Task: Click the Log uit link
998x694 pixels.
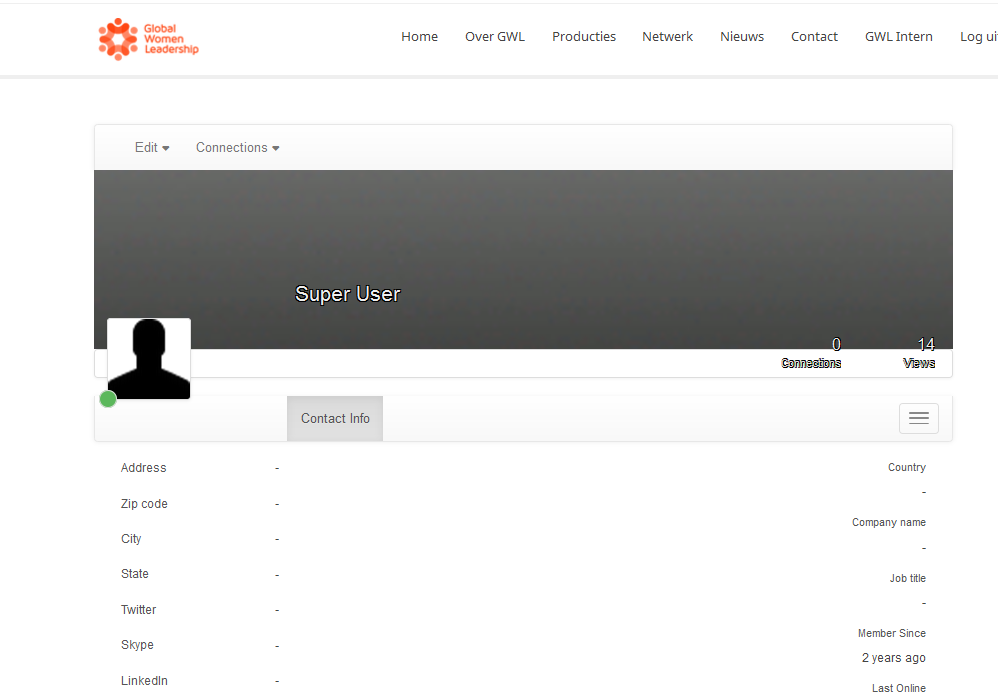Action: point(978,37)
